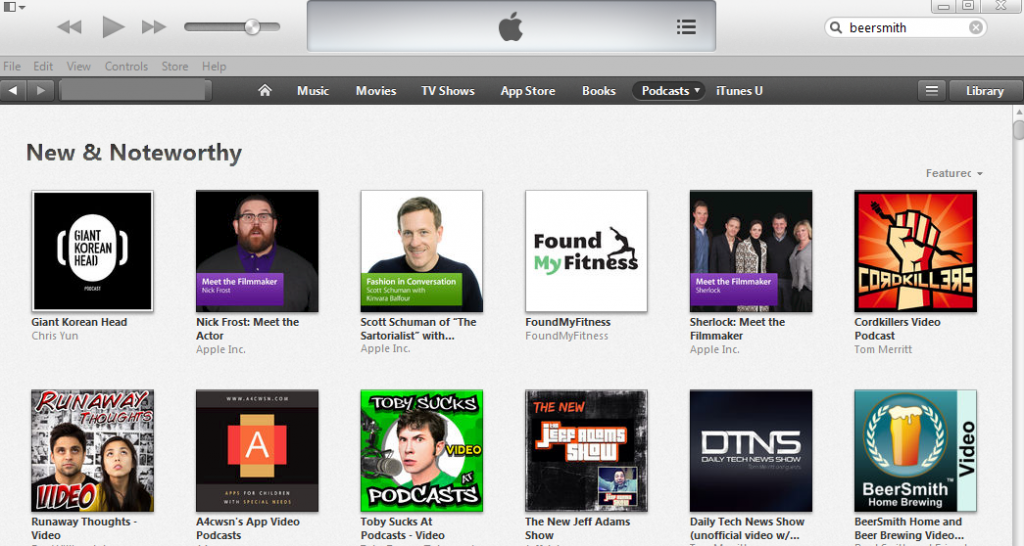1024x546 pixels.
Task: Open the Nick Frost Meet the Filmmaker artwork
Action: 257,251
